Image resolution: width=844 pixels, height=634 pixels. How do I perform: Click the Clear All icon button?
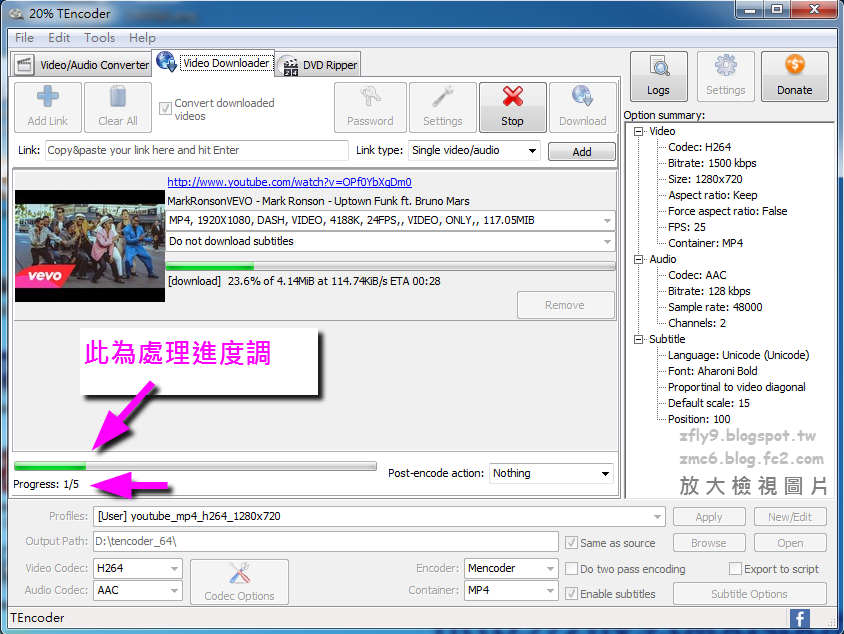(x=118, y=107)
